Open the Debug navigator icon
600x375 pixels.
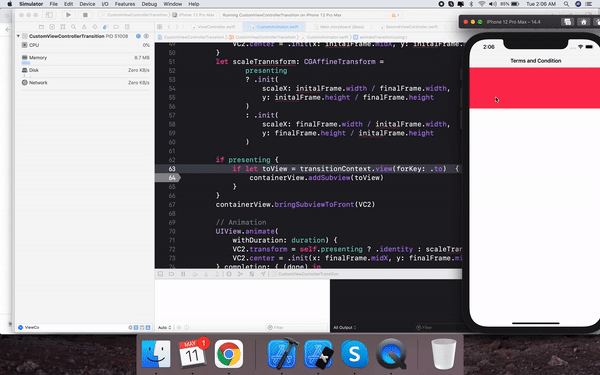(105, 27)
